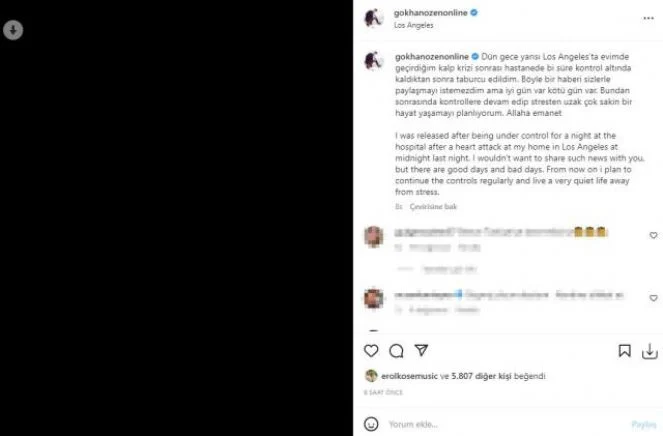Share post via paper plane icon

[421, 350]
